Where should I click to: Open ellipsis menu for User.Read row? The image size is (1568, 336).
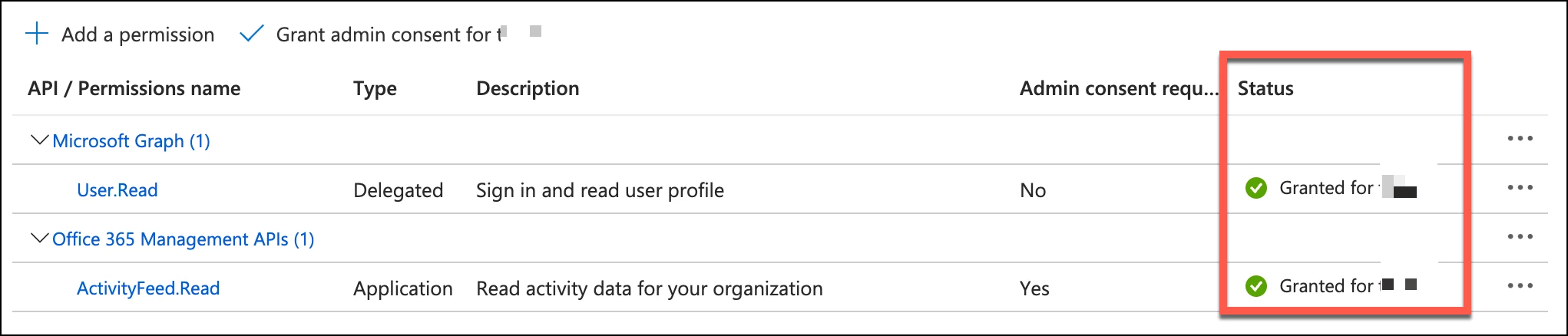tap(1520, 188)
